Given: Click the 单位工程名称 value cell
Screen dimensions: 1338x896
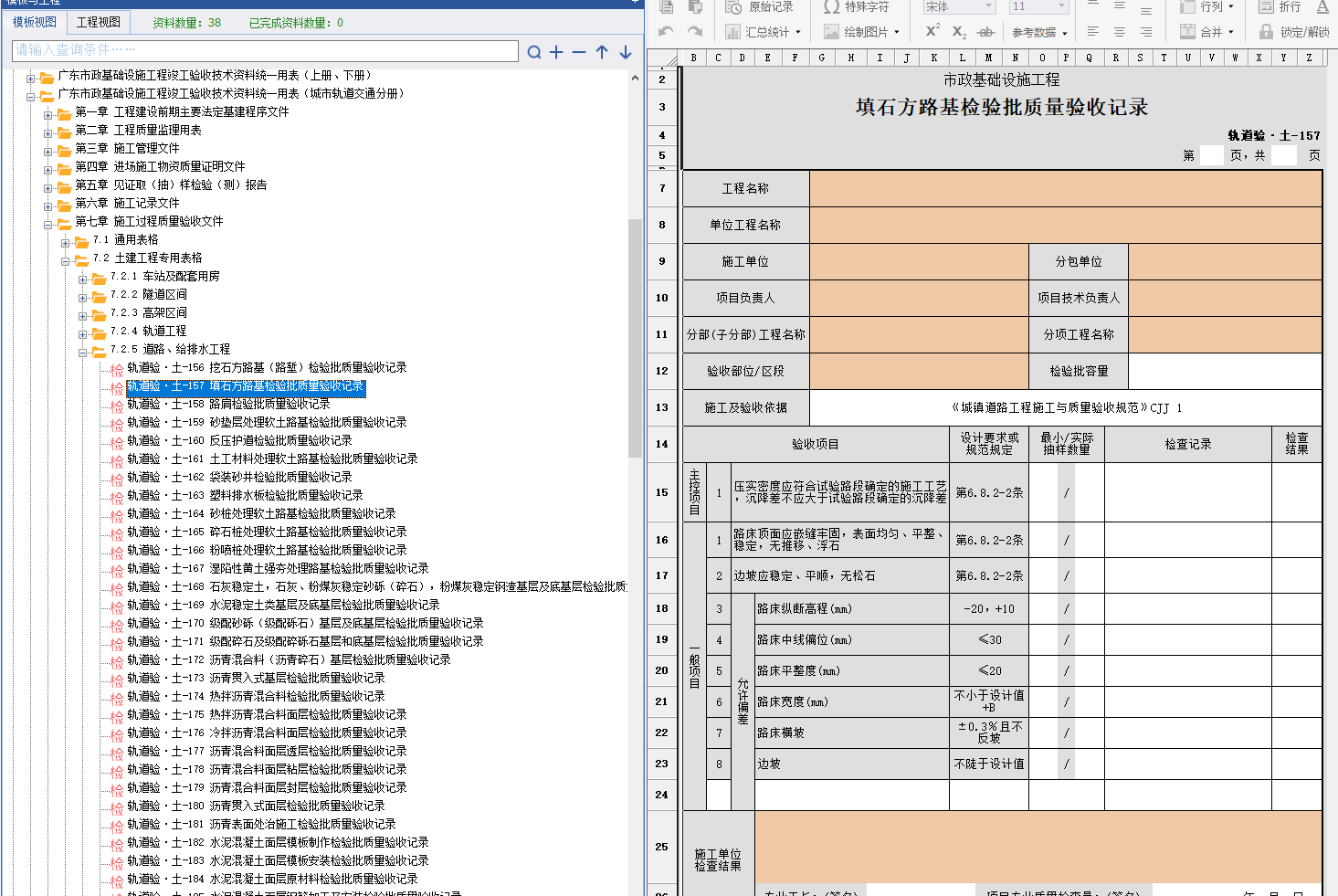Looking at the screenshot, I should (1066, 226).
